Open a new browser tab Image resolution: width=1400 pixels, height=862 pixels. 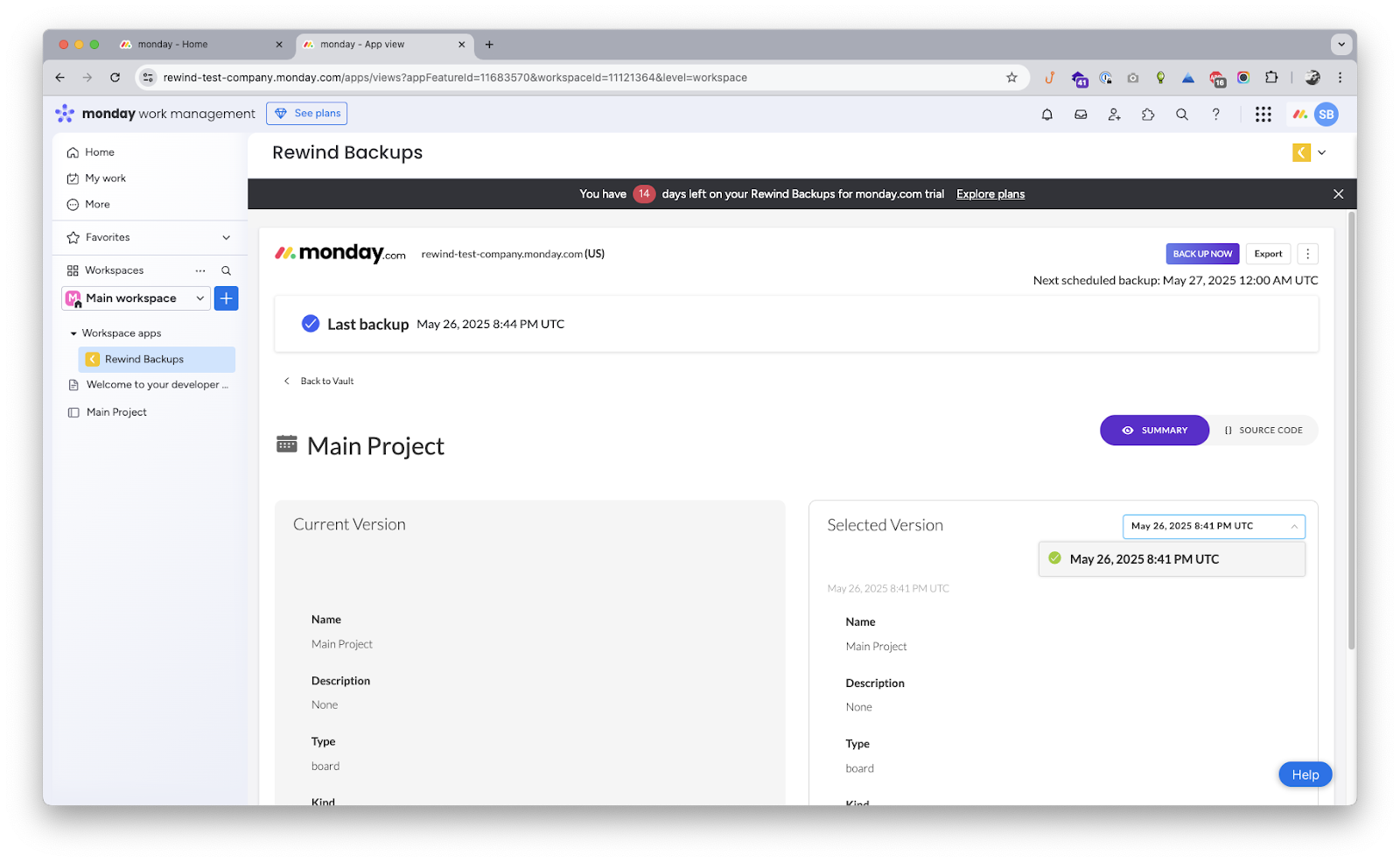tap(489, 45)
